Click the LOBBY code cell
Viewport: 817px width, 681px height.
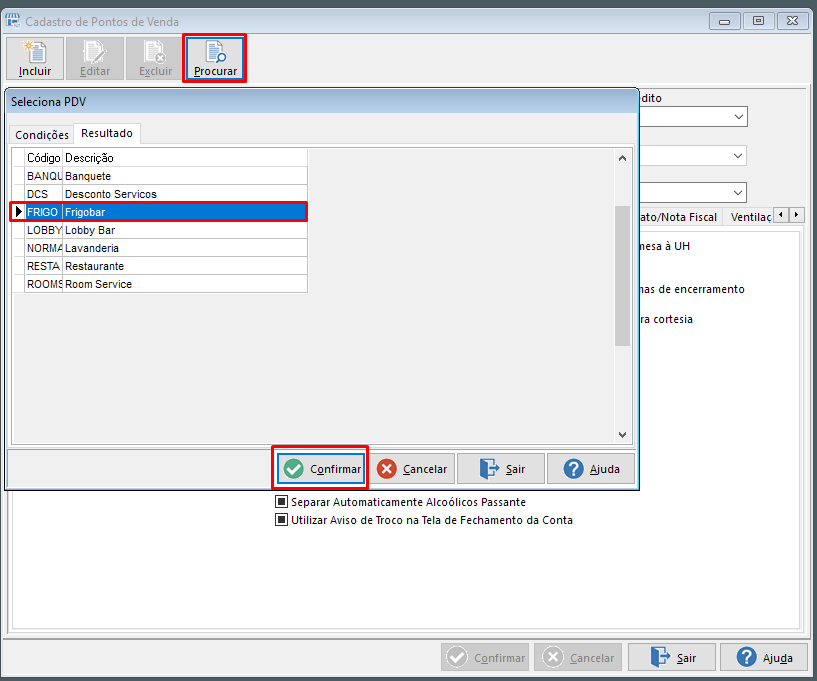point(44,230)
